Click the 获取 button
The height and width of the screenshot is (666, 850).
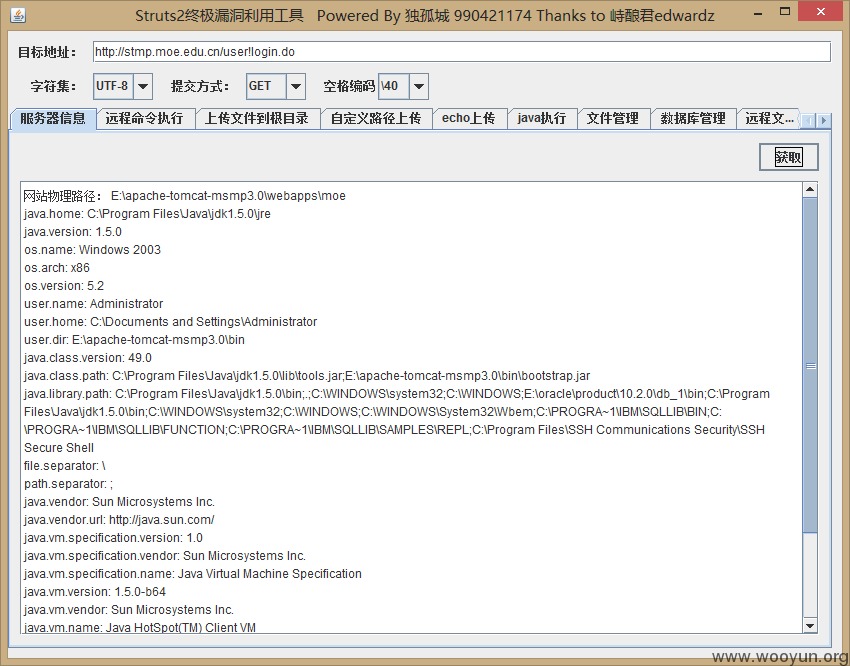click(788, 157)
